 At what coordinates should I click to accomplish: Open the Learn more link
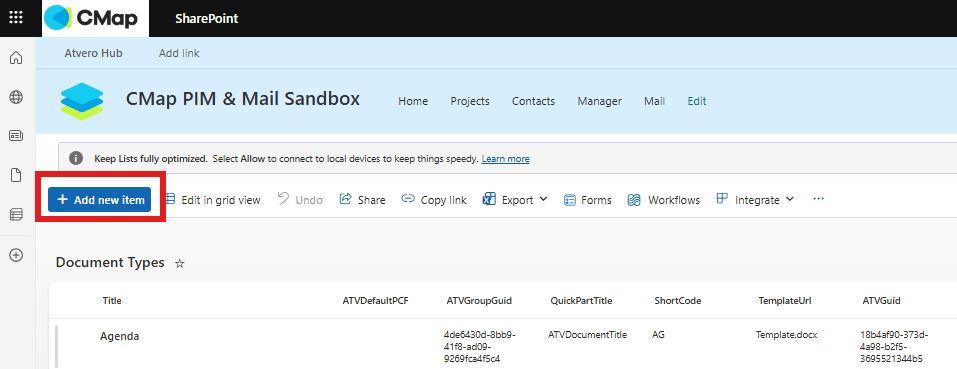click(505, 159)
